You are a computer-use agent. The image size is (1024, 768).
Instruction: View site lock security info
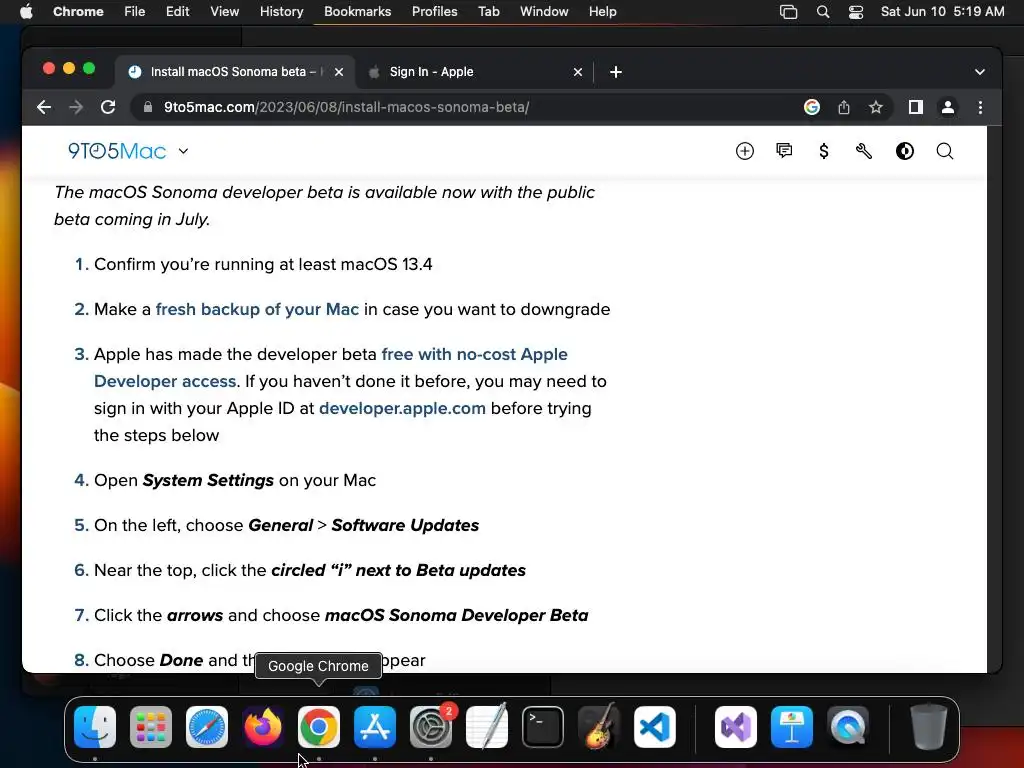[148, 107]
